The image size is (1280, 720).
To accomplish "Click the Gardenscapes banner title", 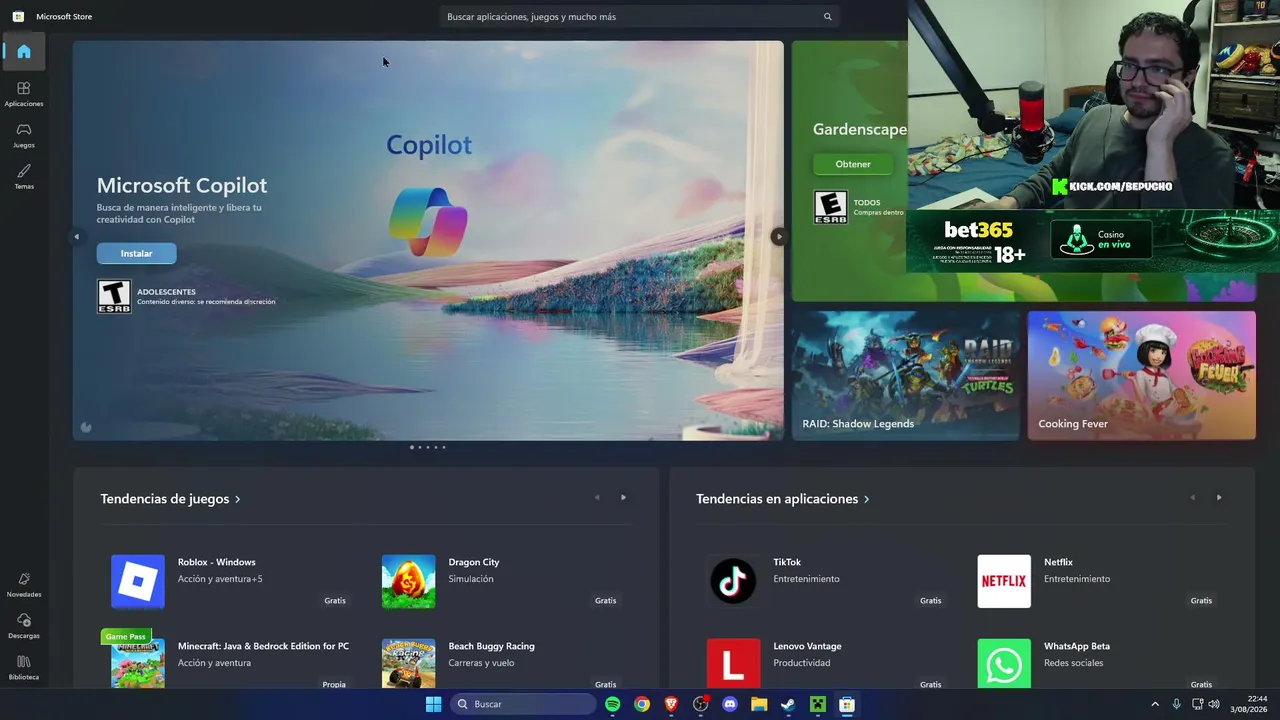I will point(860,129).
